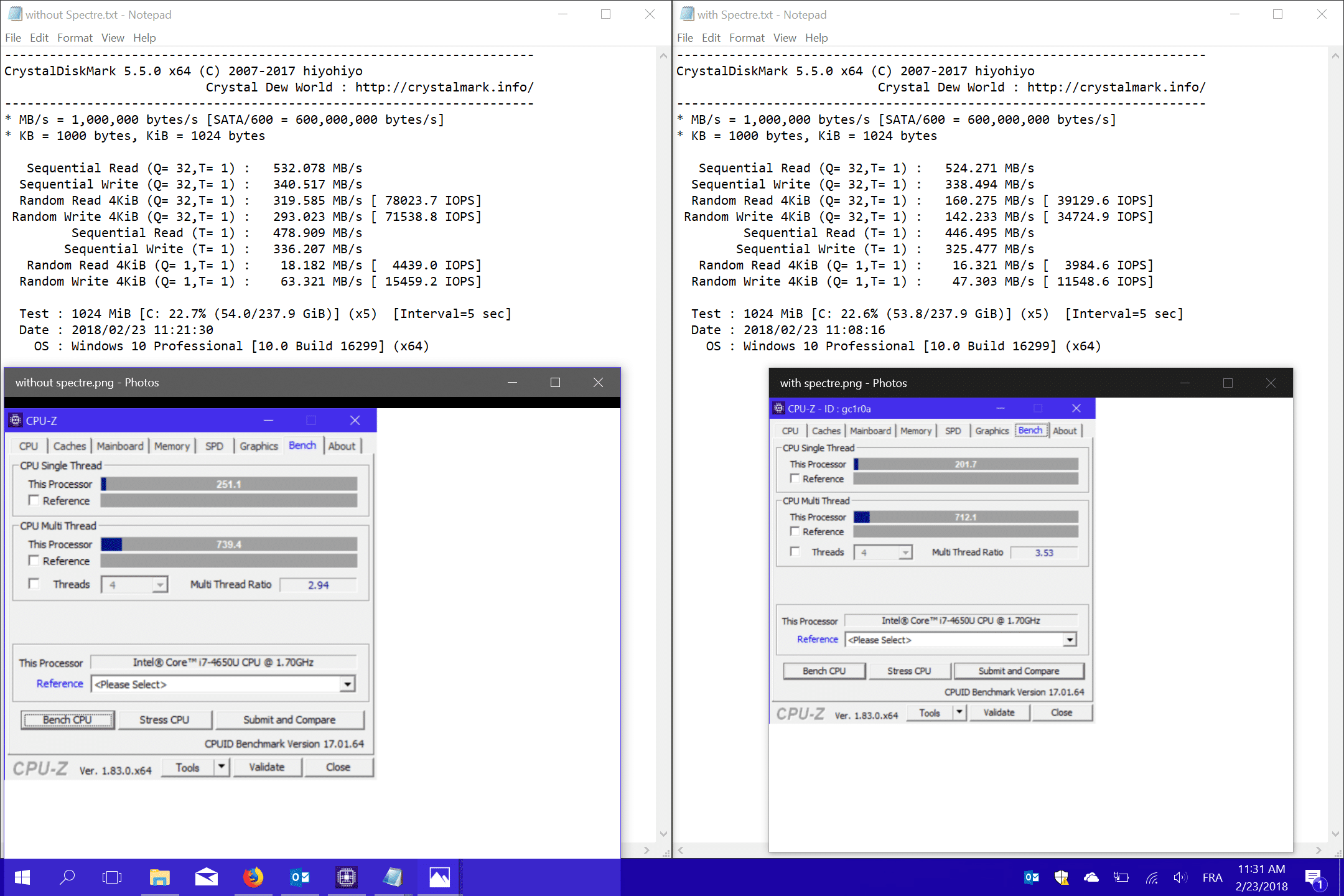Open volume speaker tray icon
The height and width of the screenshot is (896, 1344).
[x=1180, y=877]
